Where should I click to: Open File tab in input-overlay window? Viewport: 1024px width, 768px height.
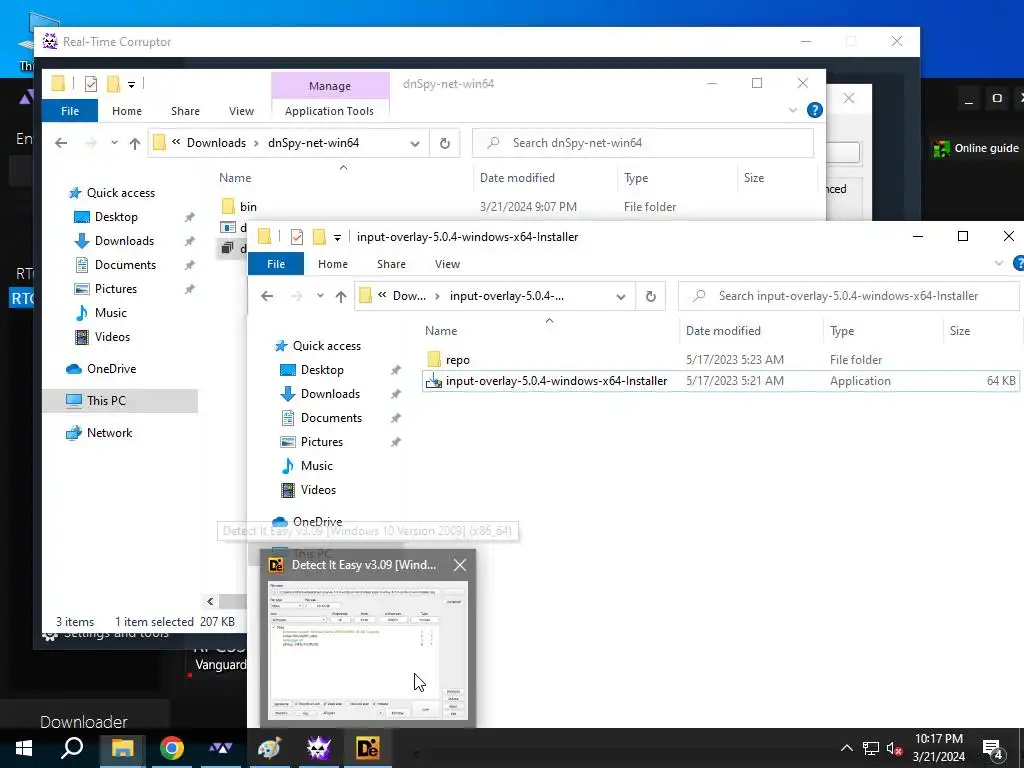point(276,264)
